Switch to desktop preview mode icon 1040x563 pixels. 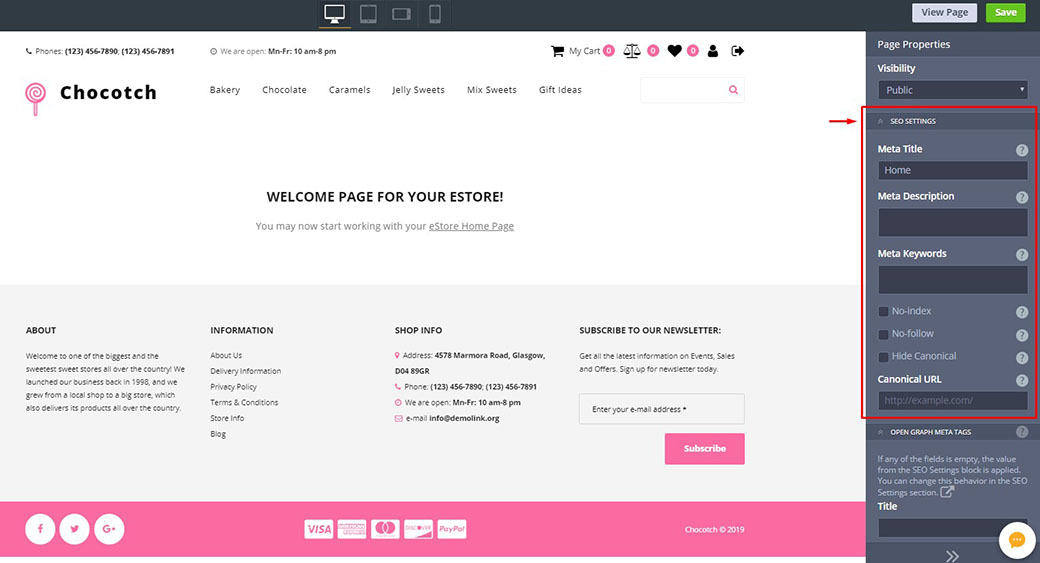pyautogui.click(x=334, y=13)
